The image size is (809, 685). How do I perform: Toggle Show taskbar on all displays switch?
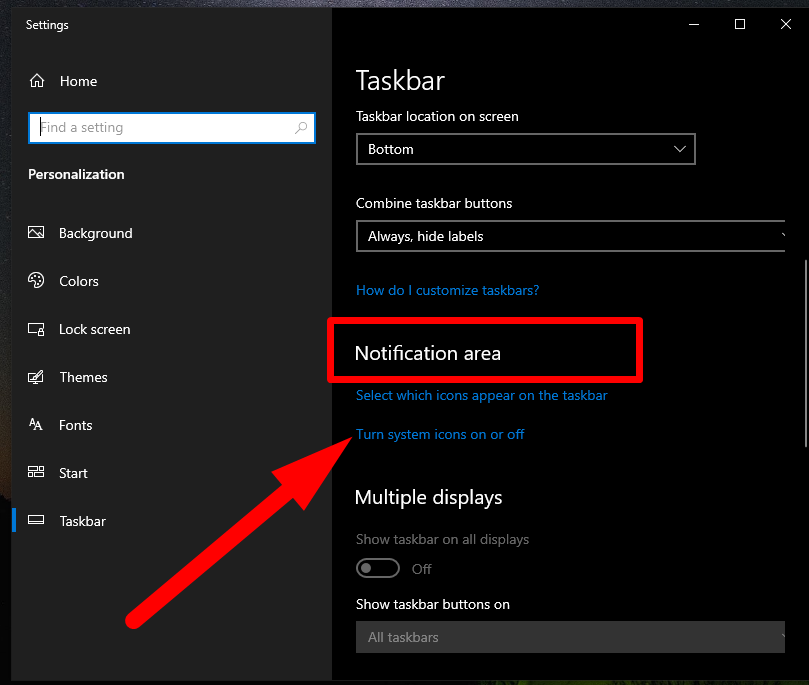point(378,568)
